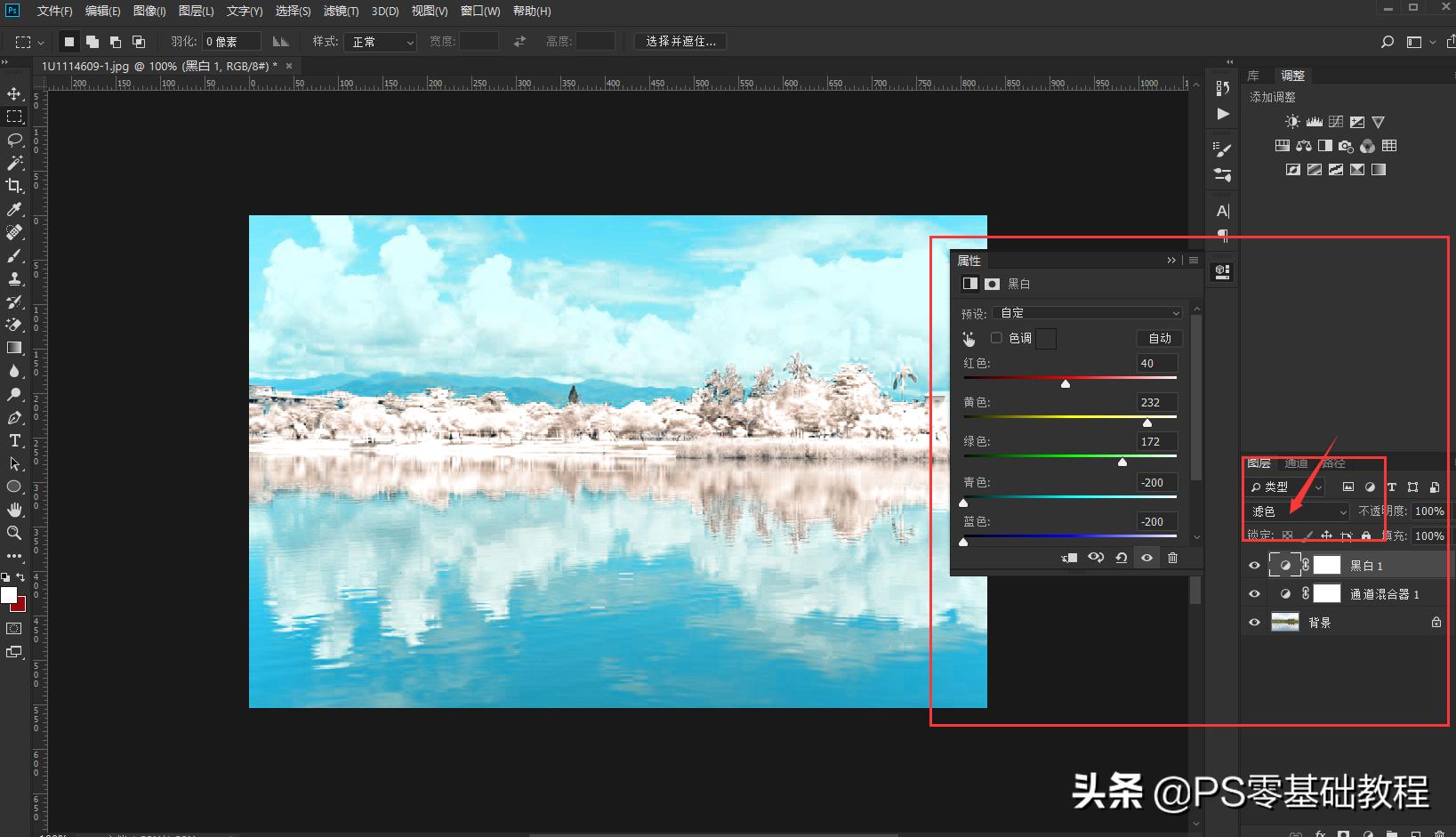Switch to the 通道 channels tab
This screenshot has height=837, width=1456.
(1296, 463)
